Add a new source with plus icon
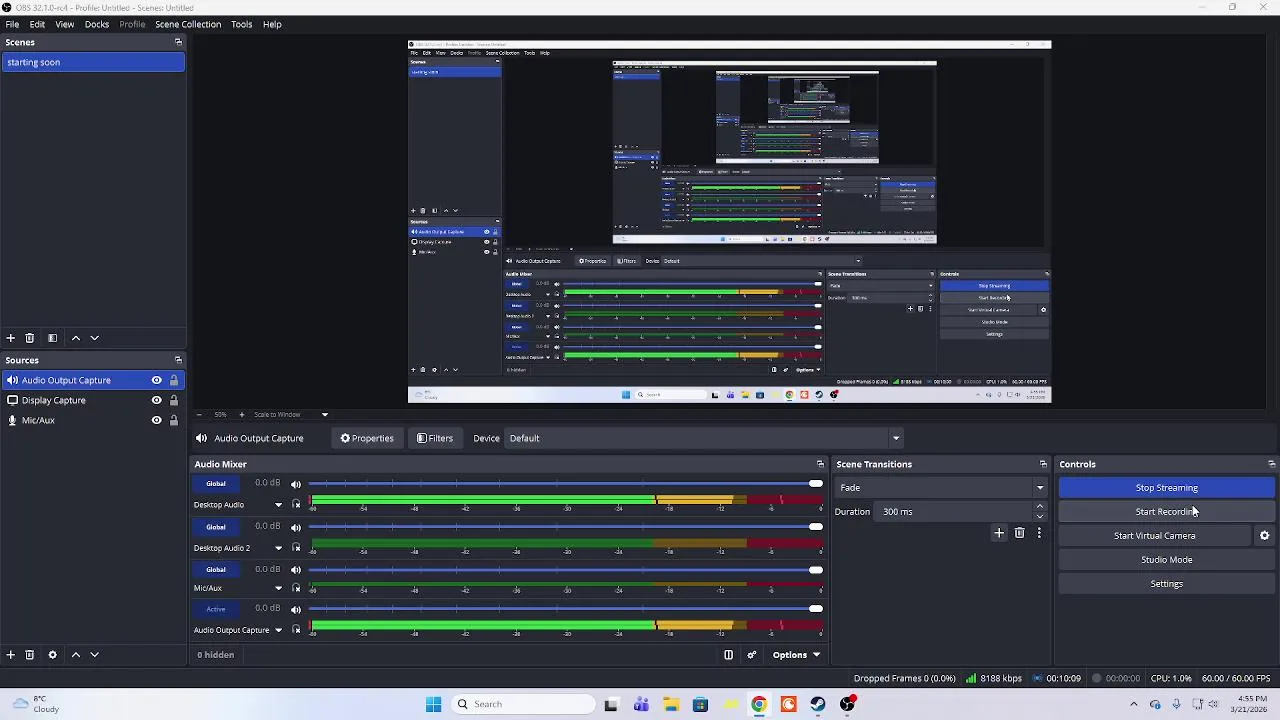Viewport: 1280px width, 720px height. pyautogui.click(x=10, y=655)
